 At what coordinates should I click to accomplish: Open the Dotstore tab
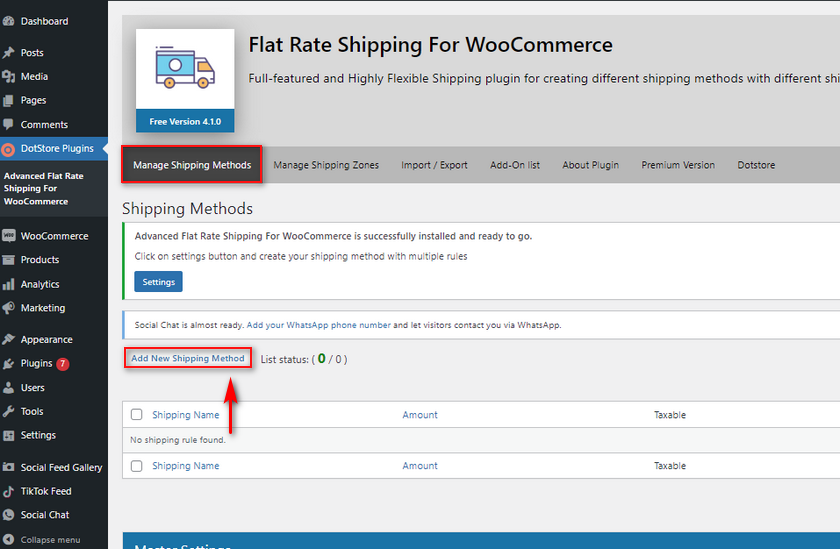(x=756, y=165)
